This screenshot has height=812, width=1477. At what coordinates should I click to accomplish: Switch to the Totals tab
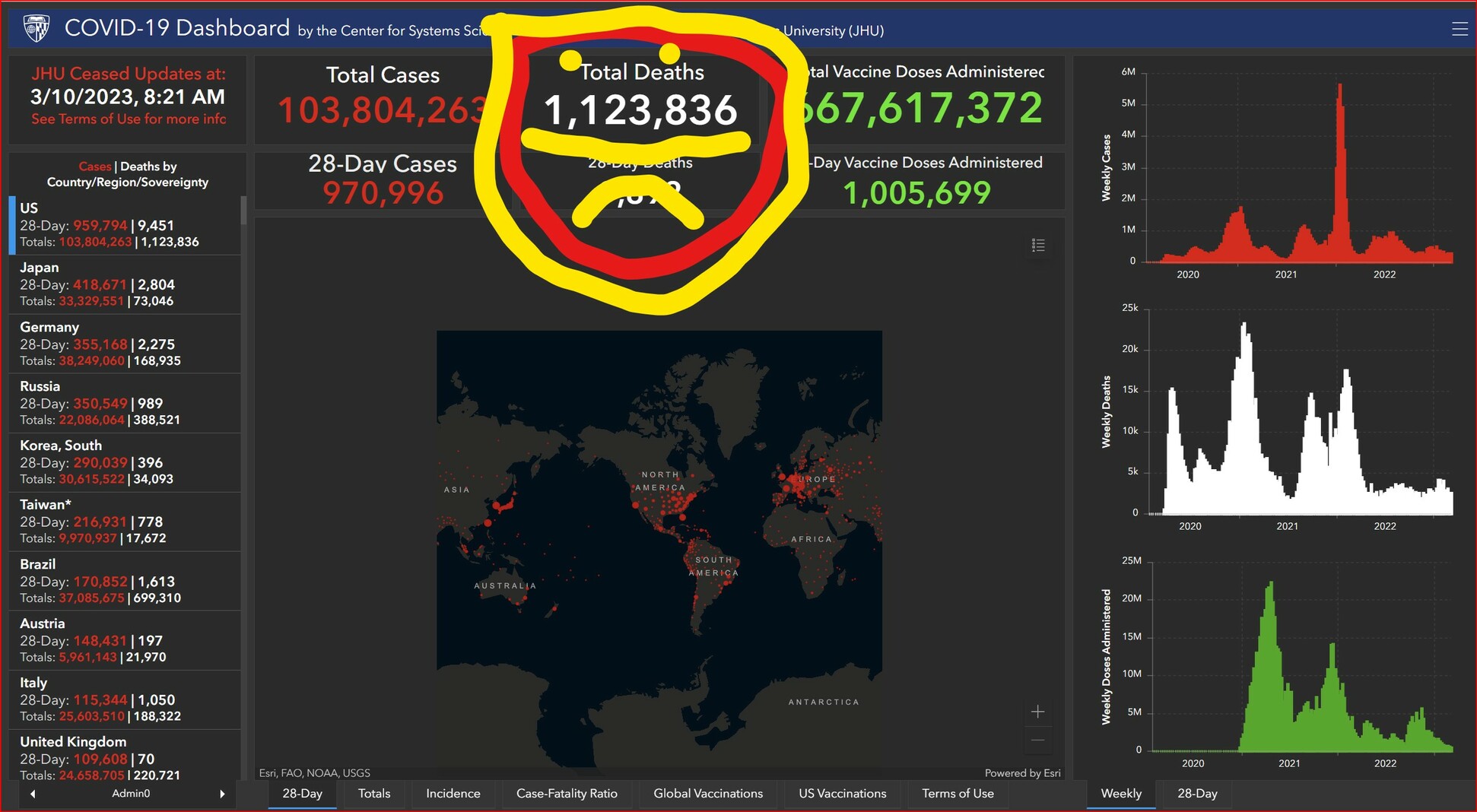[373, 793]
